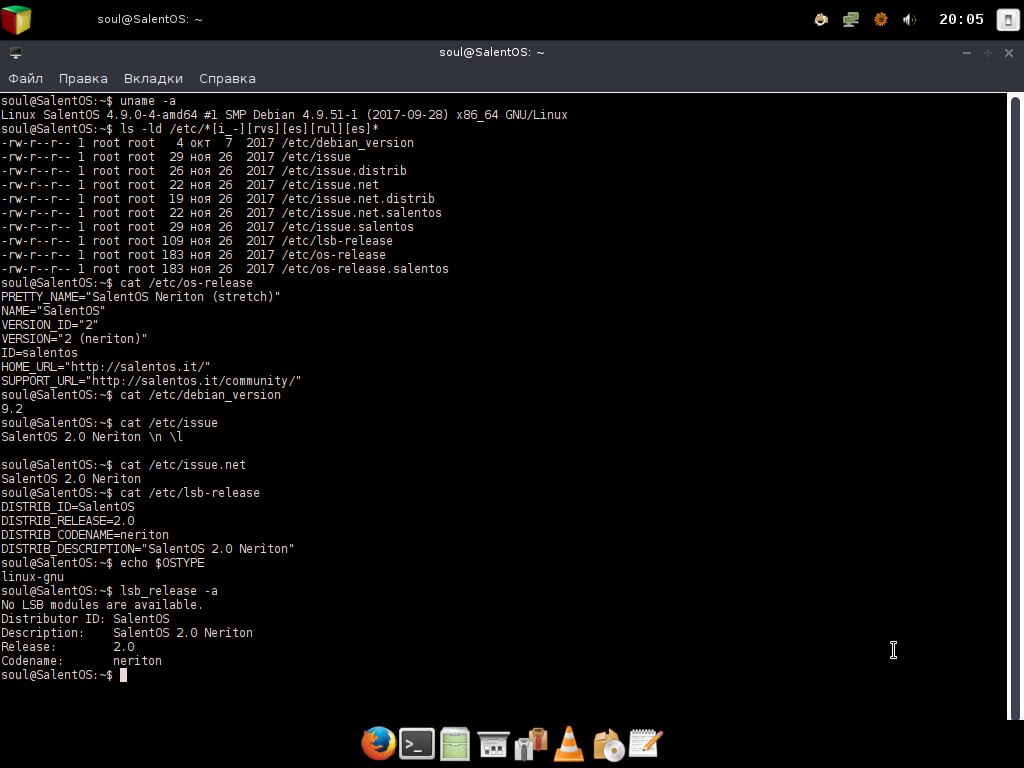Select soul@SalentOS task in the top panel
The height and width of the screenshot is (768, 1024).
[150, 20]
